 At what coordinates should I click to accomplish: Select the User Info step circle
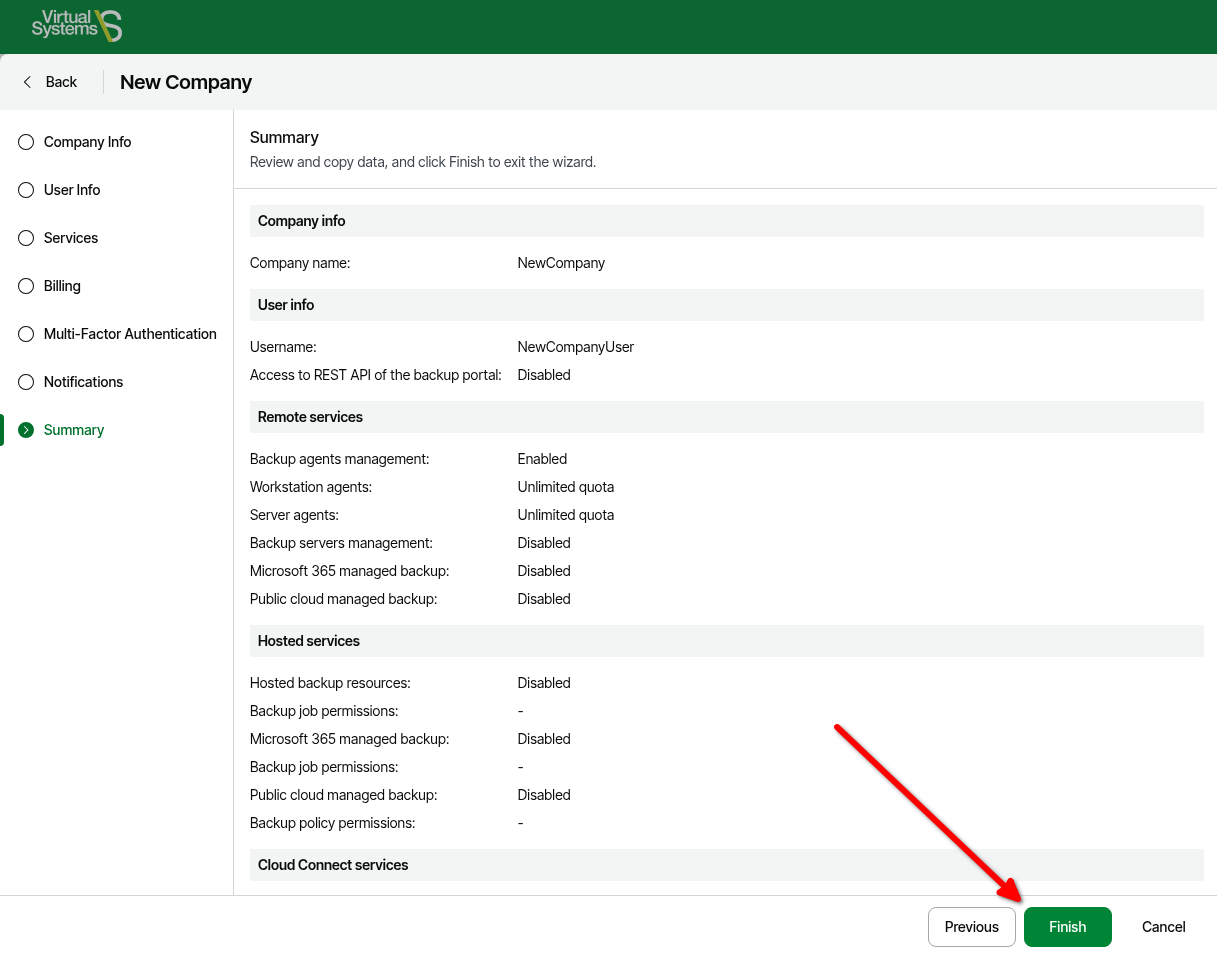[x=26, y=190]
